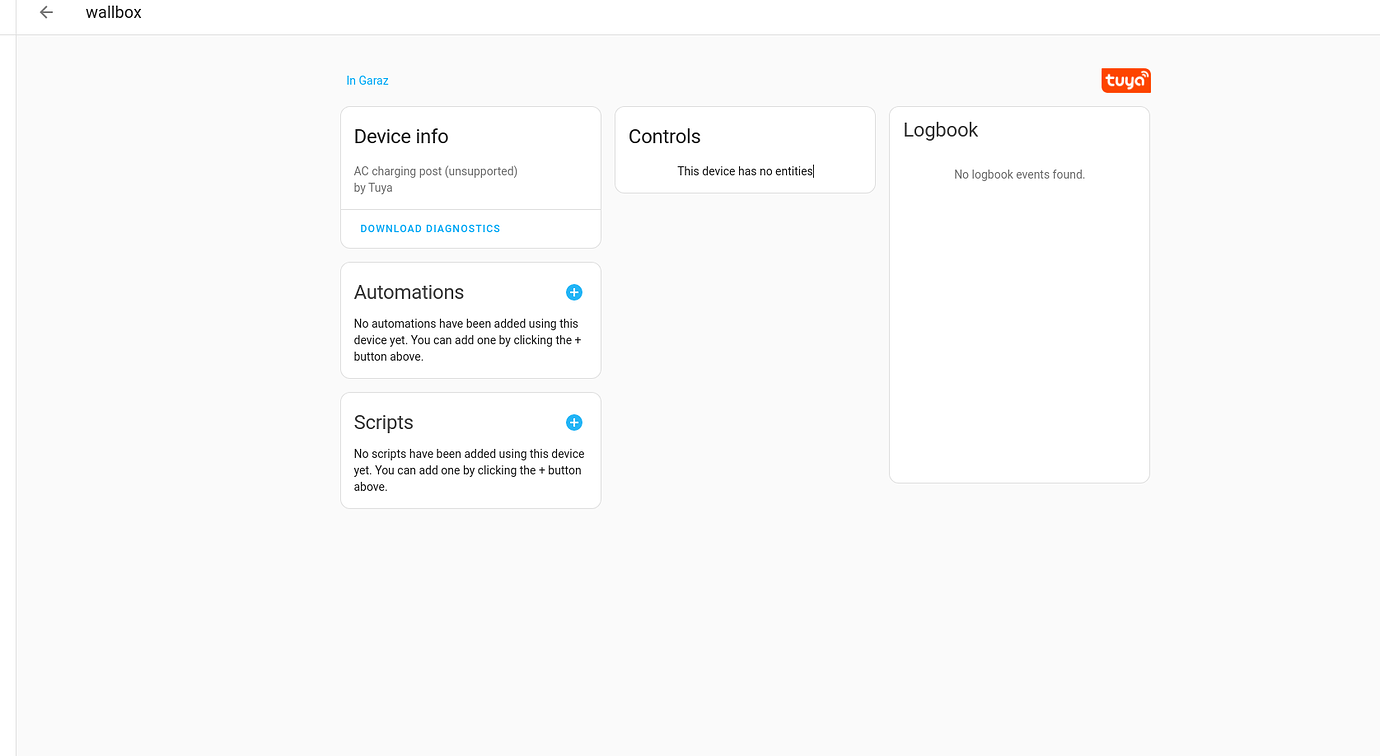Viewport: 1380px width, 756px height.
Task: Click the Automations section heading
Action: click(x=408, y=292)
